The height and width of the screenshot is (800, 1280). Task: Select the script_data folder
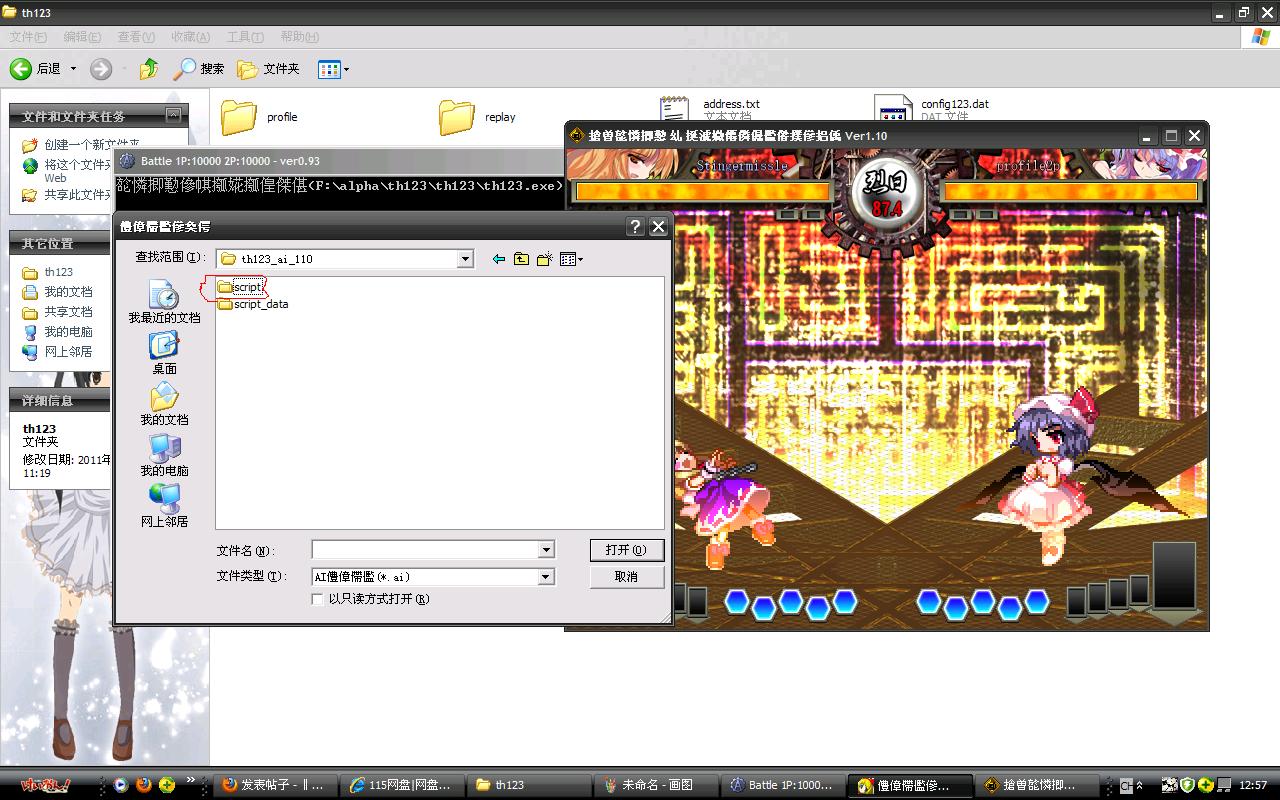(260, 304)
